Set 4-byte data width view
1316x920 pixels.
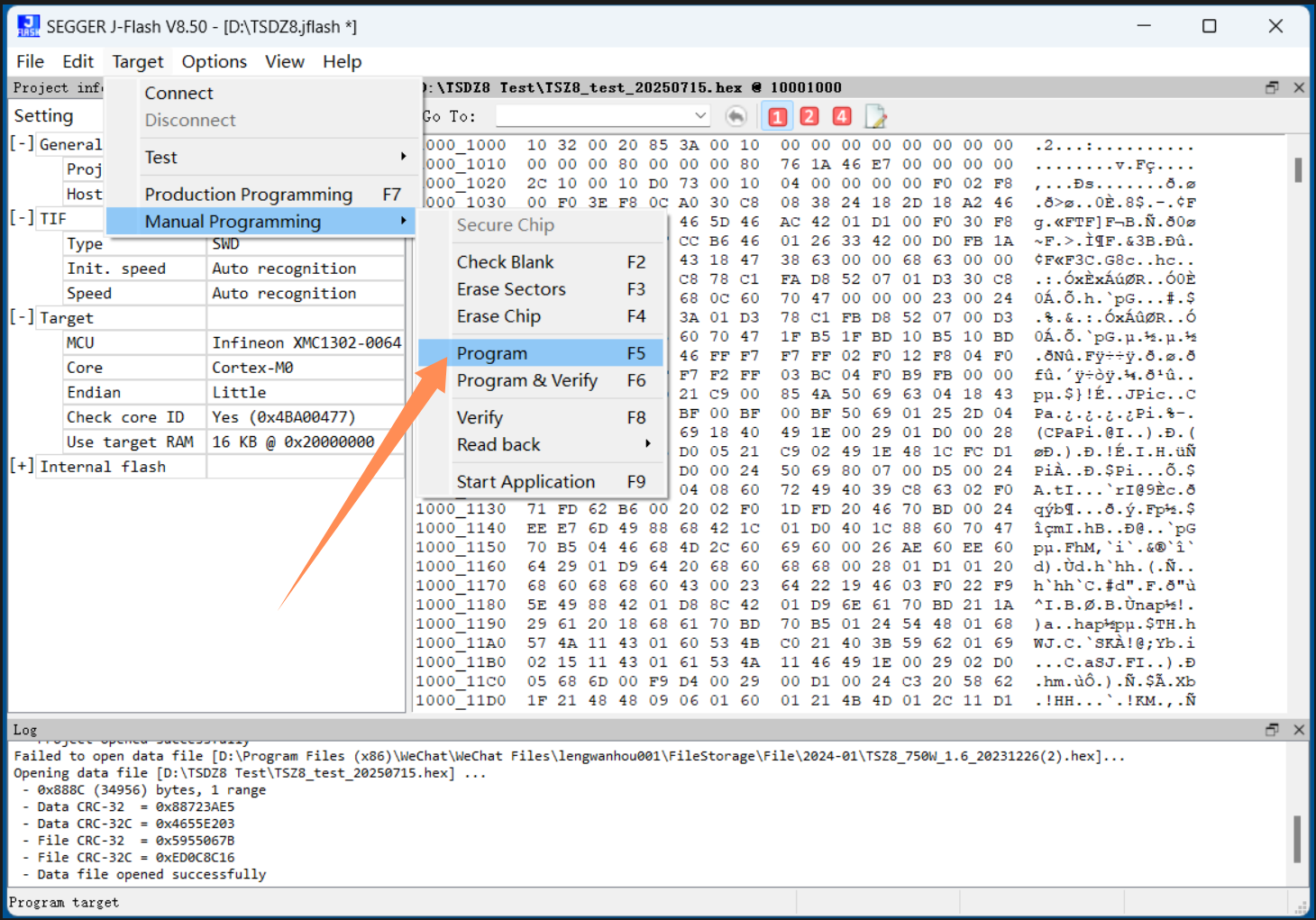pyautogui.click(x=842, y=116)
